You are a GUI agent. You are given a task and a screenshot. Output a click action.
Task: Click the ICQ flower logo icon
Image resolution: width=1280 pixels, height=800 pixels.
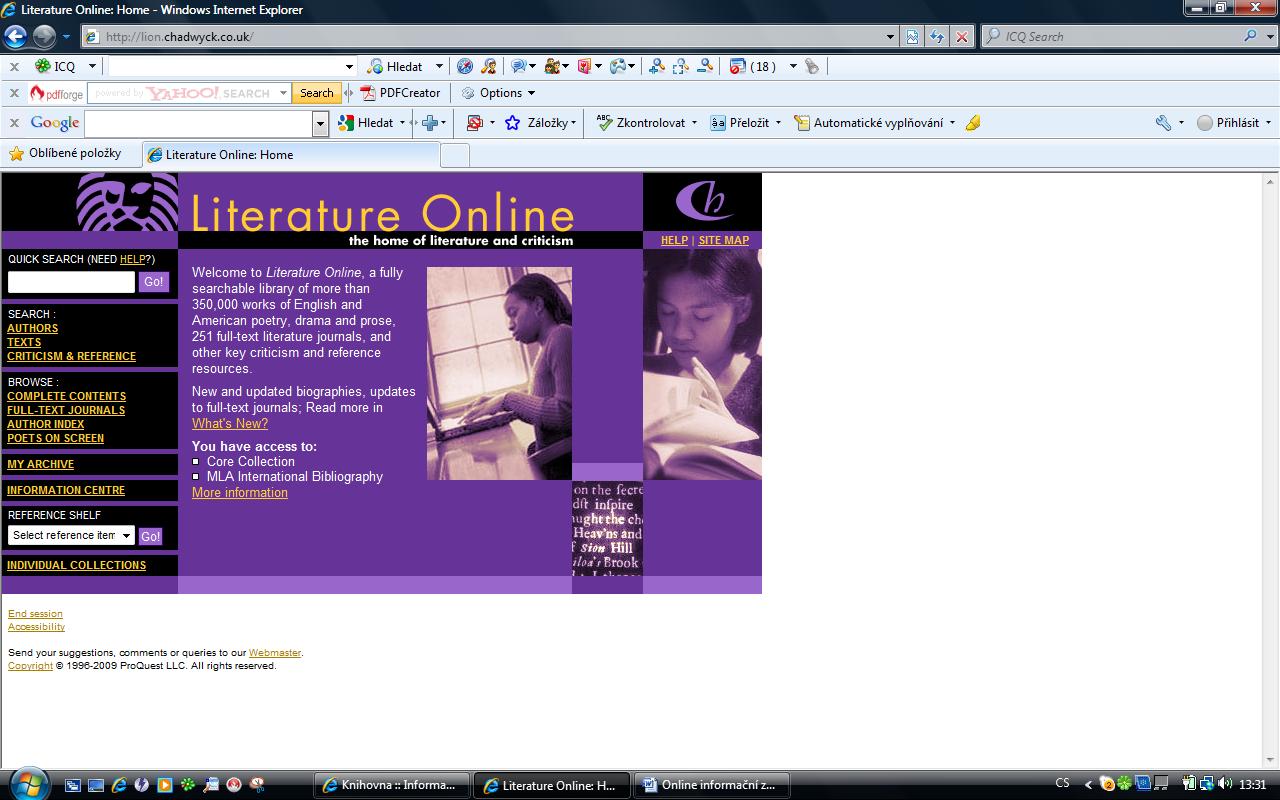(x=43, y=66)
